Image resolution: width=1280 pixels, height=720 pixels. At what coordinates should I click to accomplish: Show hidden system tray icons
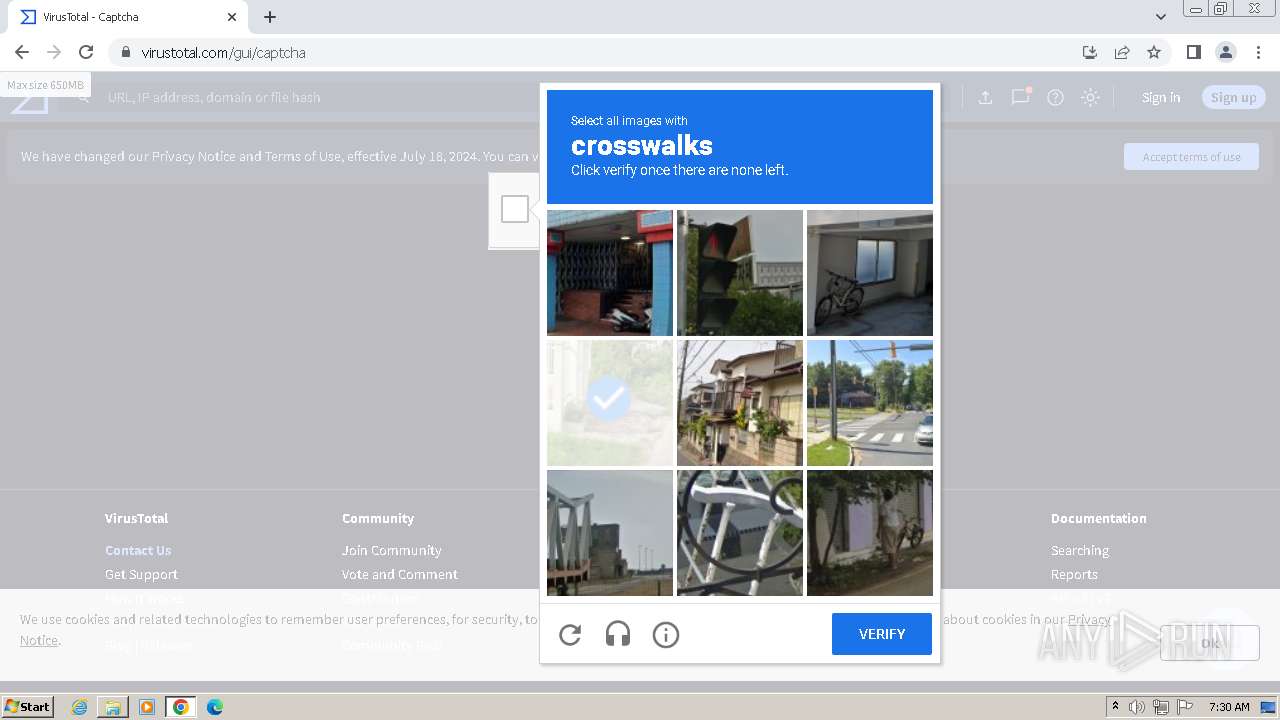pyautogui.click(x=1115, y=707)
